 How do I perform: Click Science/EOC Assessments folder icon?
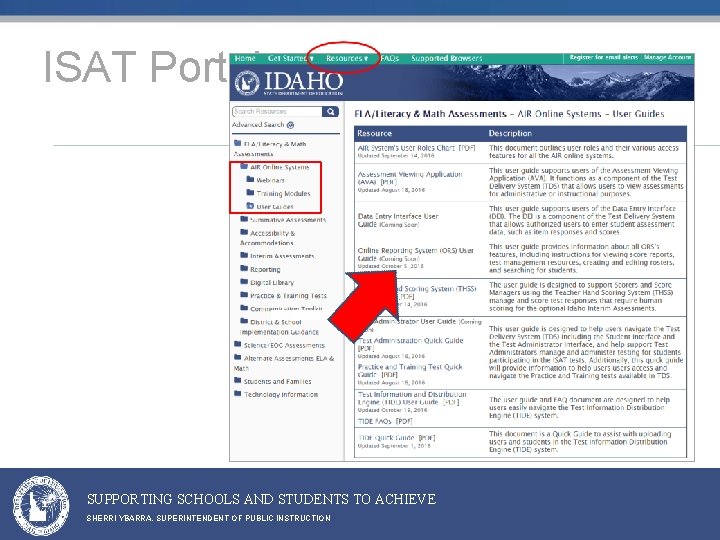coord(237,344)
